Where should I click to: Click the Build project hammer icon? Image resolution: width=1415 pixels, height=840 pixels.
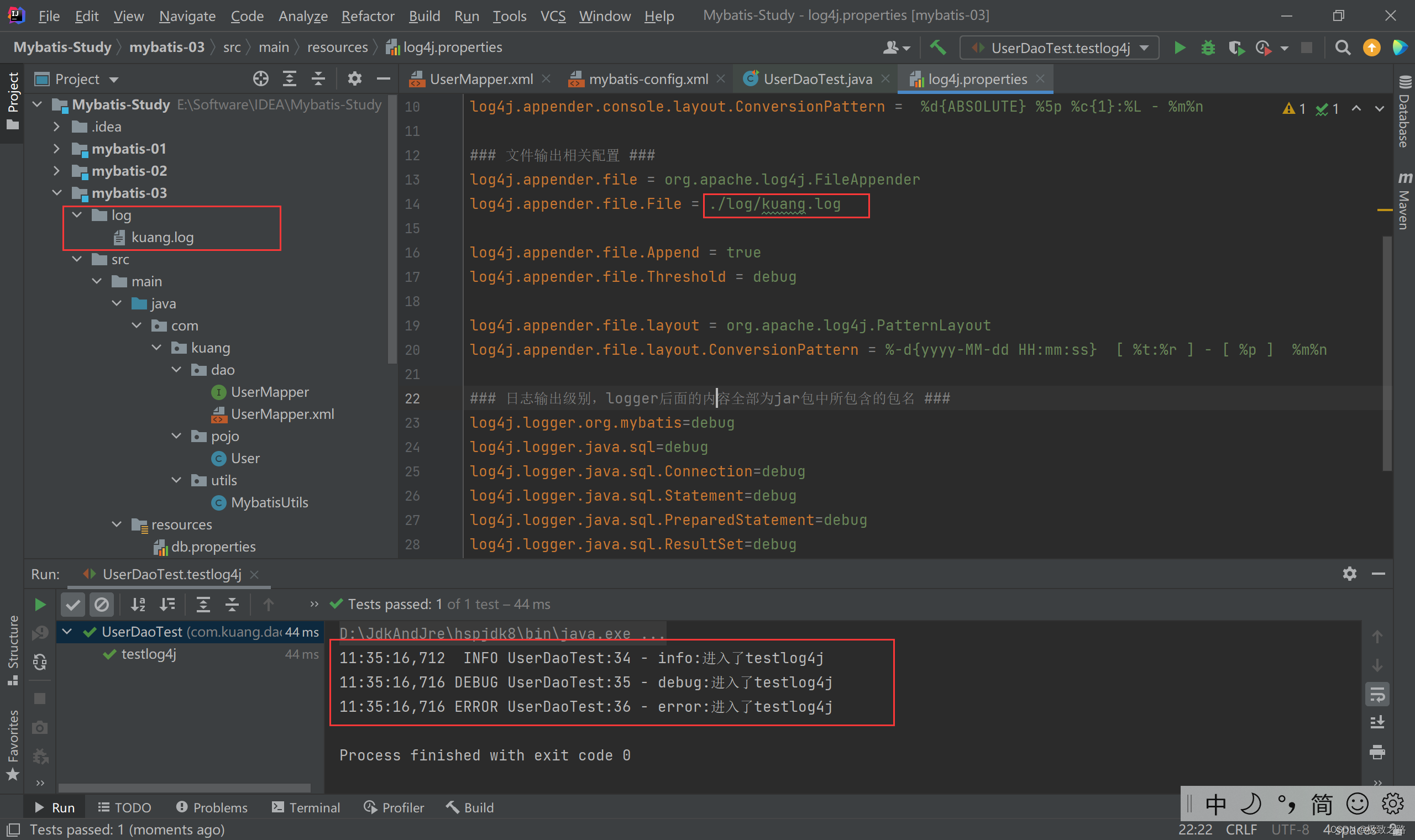tap(938, 48)
